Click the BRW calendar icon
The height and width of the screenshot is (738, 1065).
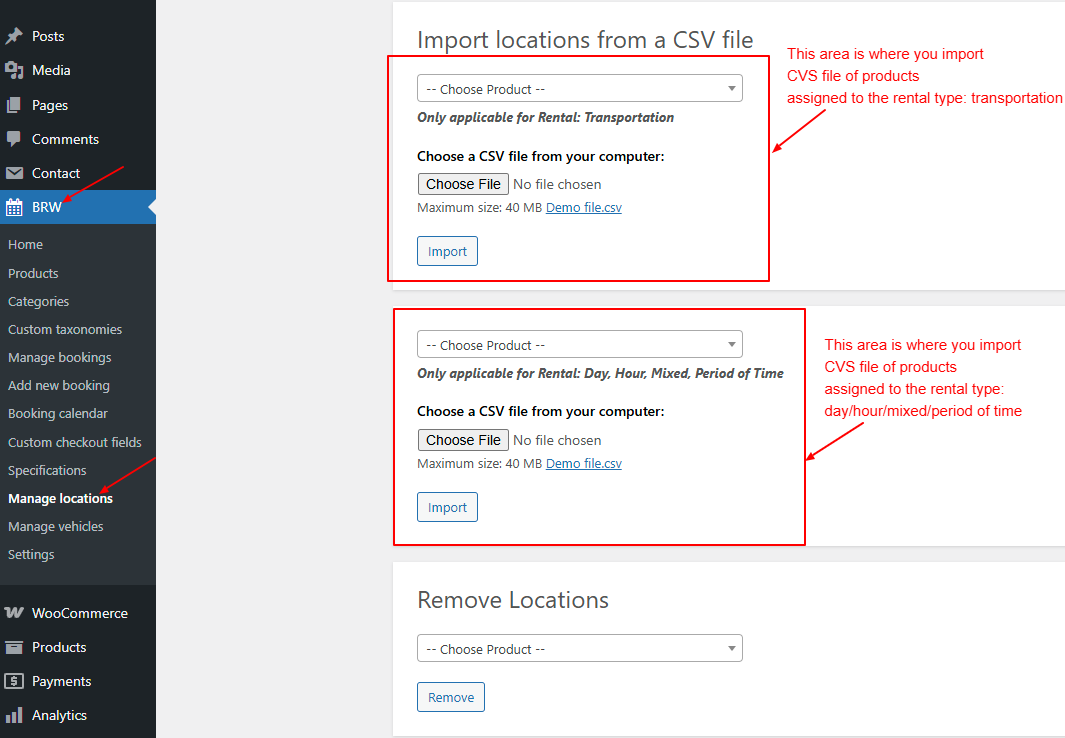coord(14,208)
